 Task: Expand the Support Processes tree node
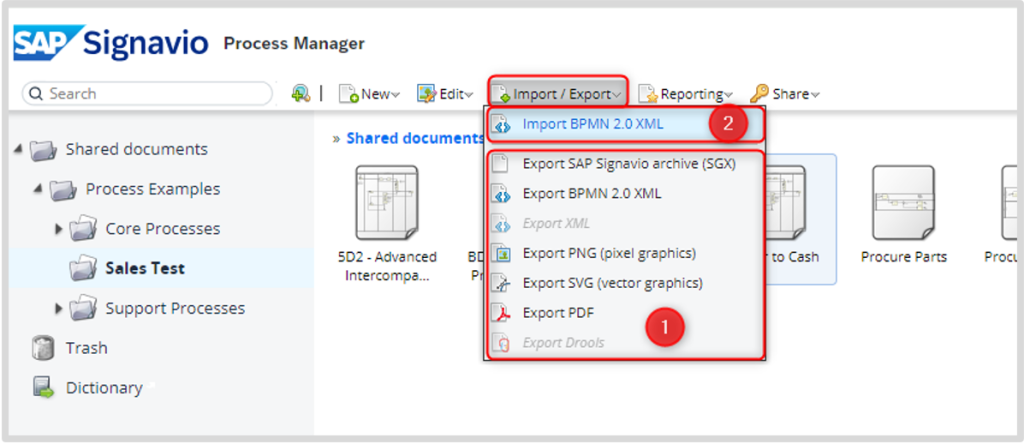(x=59, y=308)
